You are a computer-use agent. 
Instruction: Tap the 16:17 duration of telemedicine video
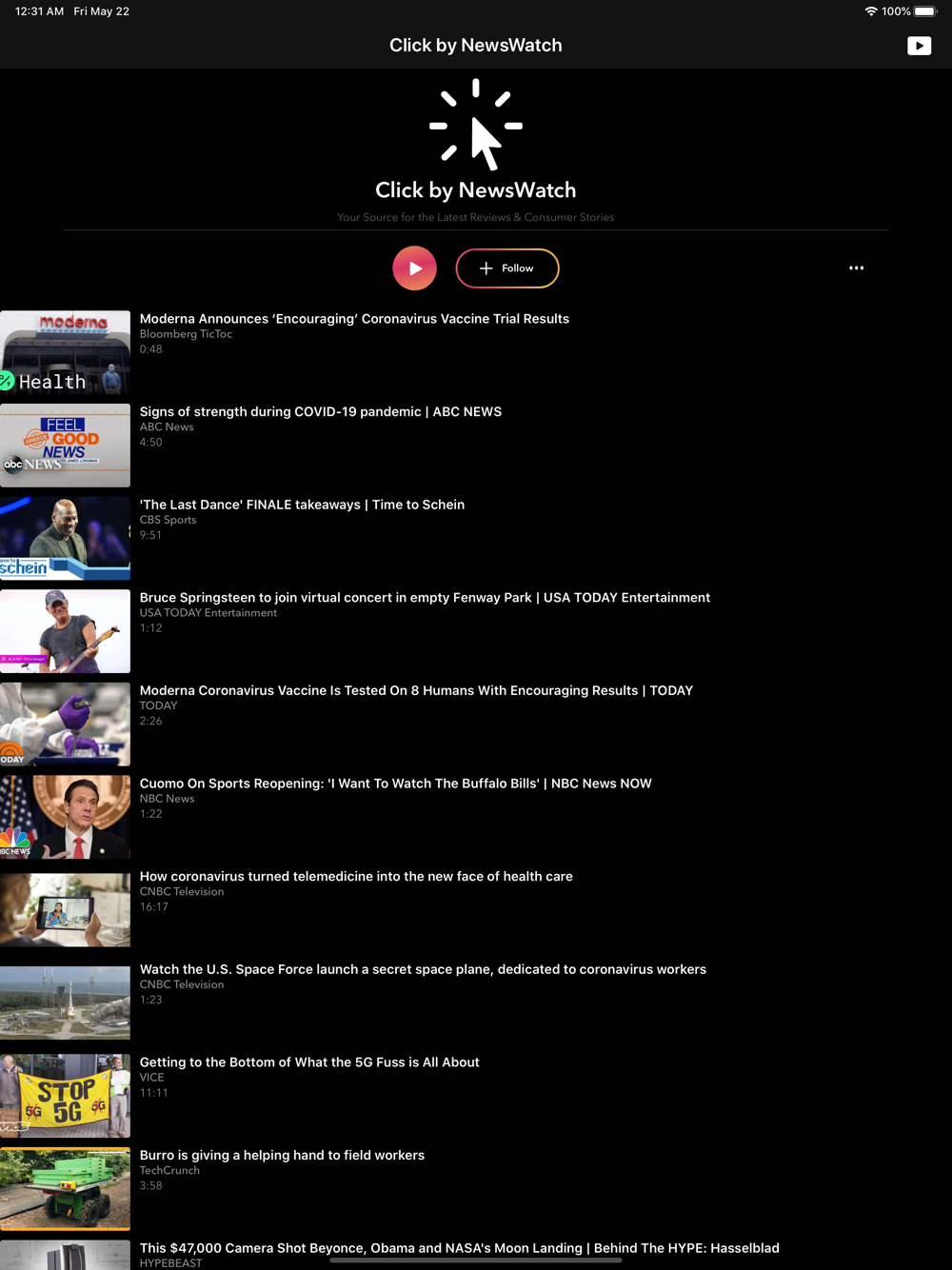click(x=154, y=907)
